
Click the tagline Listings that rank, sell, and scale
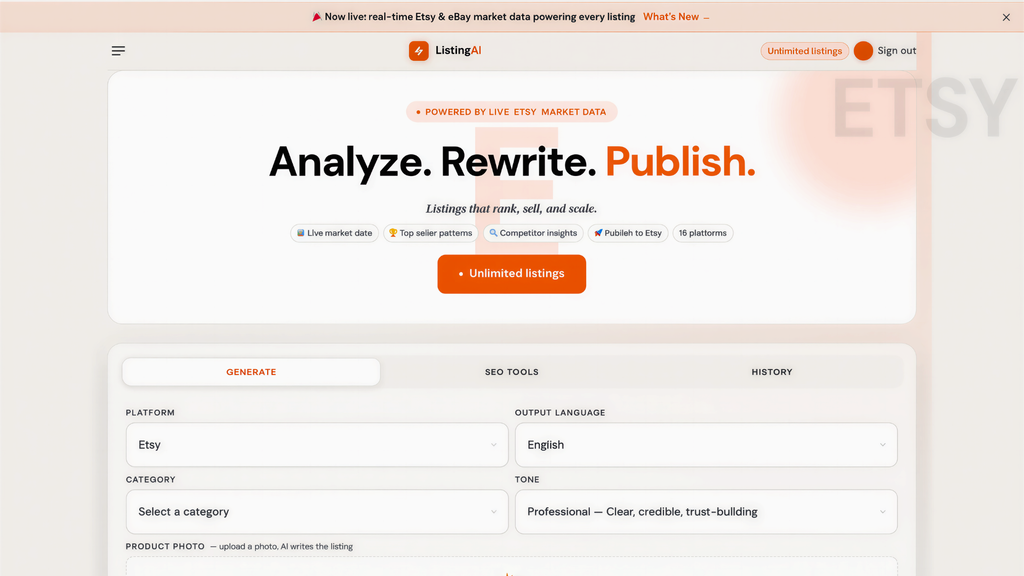(511, 208)
